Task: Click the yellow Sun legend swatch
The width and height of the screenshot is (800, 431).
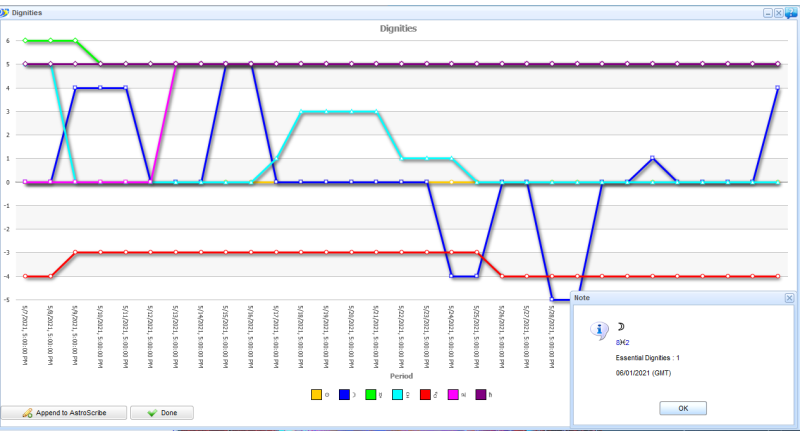Action: pos(318,394)
